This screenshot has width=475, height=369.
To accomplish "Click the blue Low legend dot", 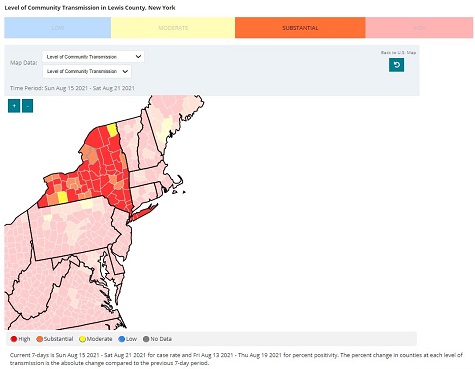I will [122, 339].
